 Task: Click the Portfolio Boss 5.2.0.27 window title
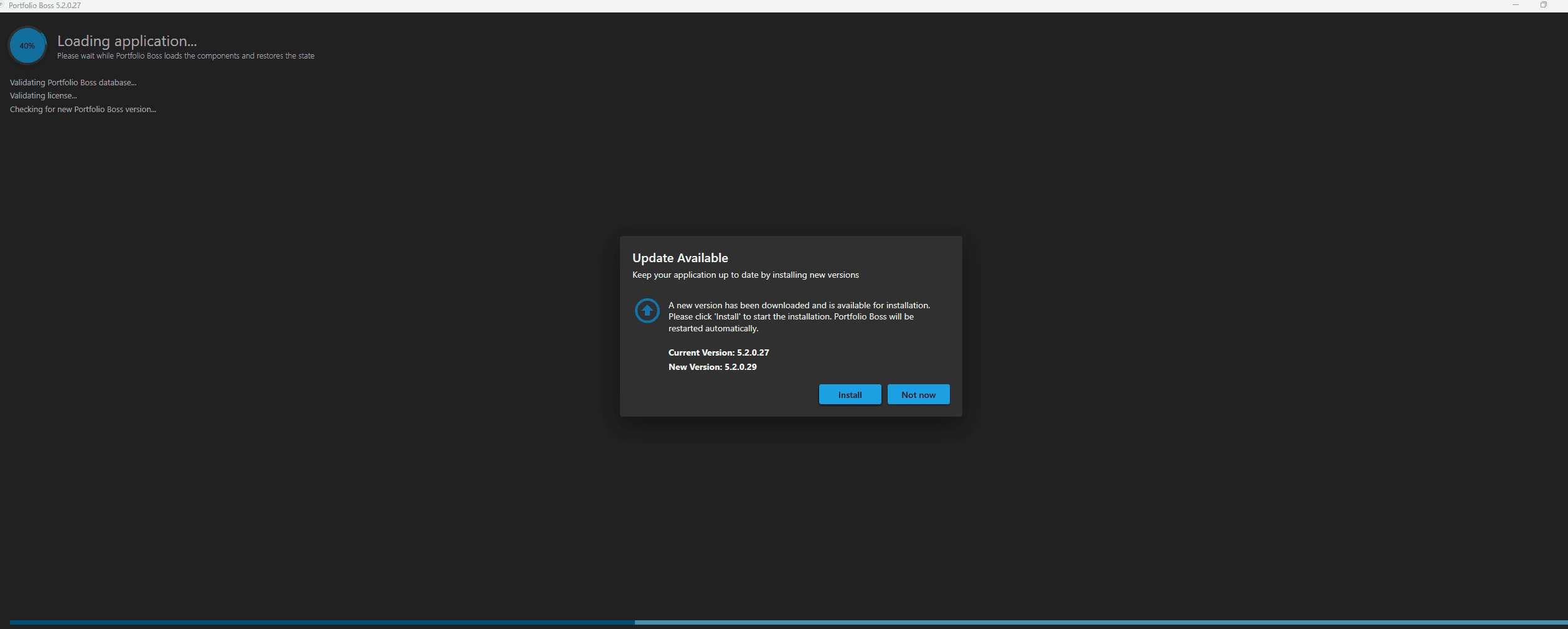click(45, 5)
